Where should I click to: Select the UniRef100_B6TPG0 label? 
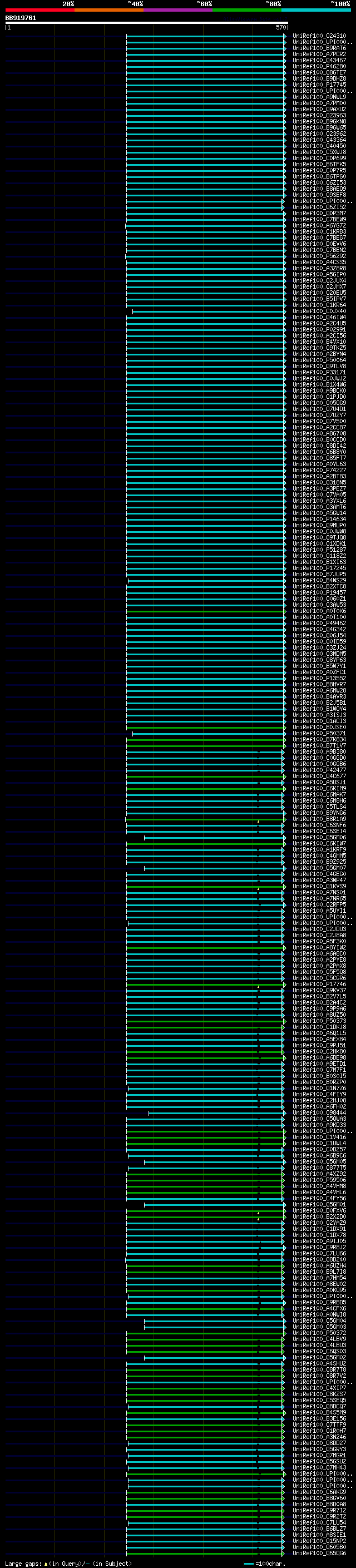click(x=319, y=176)
